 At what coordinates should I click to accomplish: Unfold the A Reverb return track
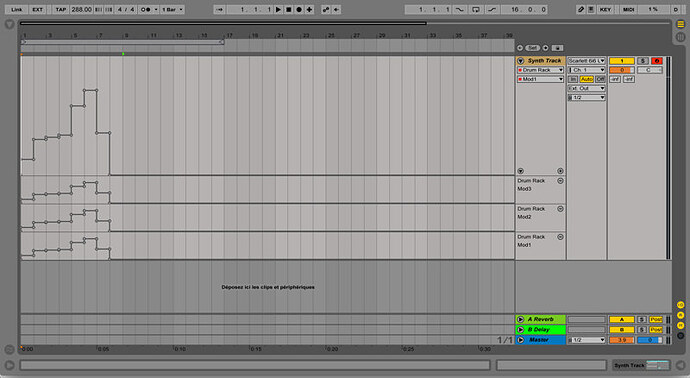521,319
